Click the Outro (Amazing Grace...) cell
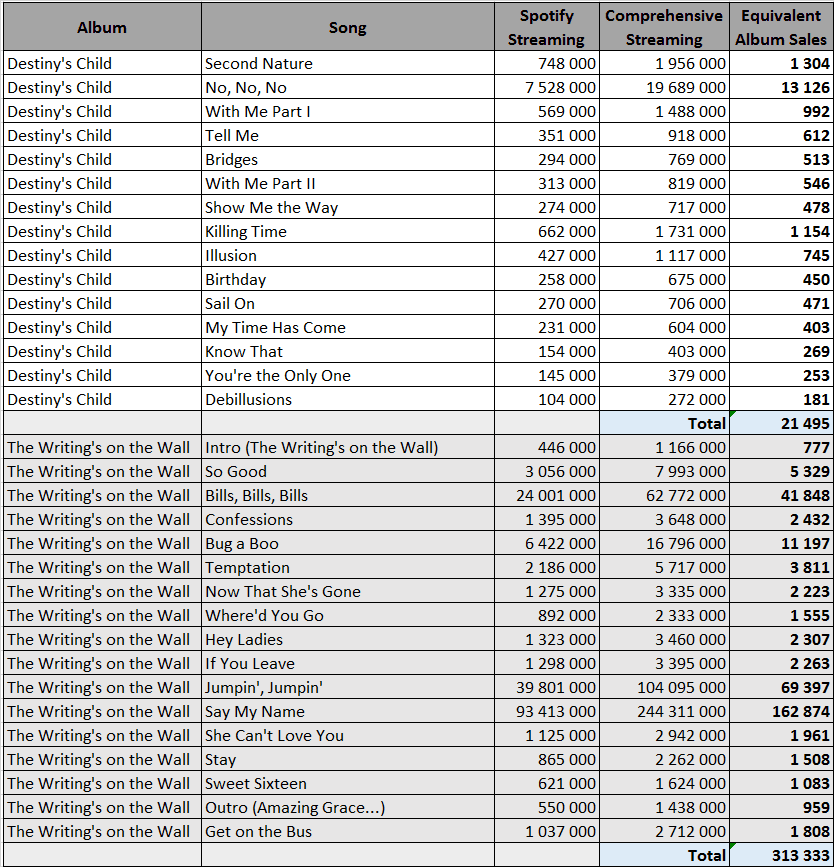Image resolution: width=834 pixels, height=867 pixels. click(348, 807)
